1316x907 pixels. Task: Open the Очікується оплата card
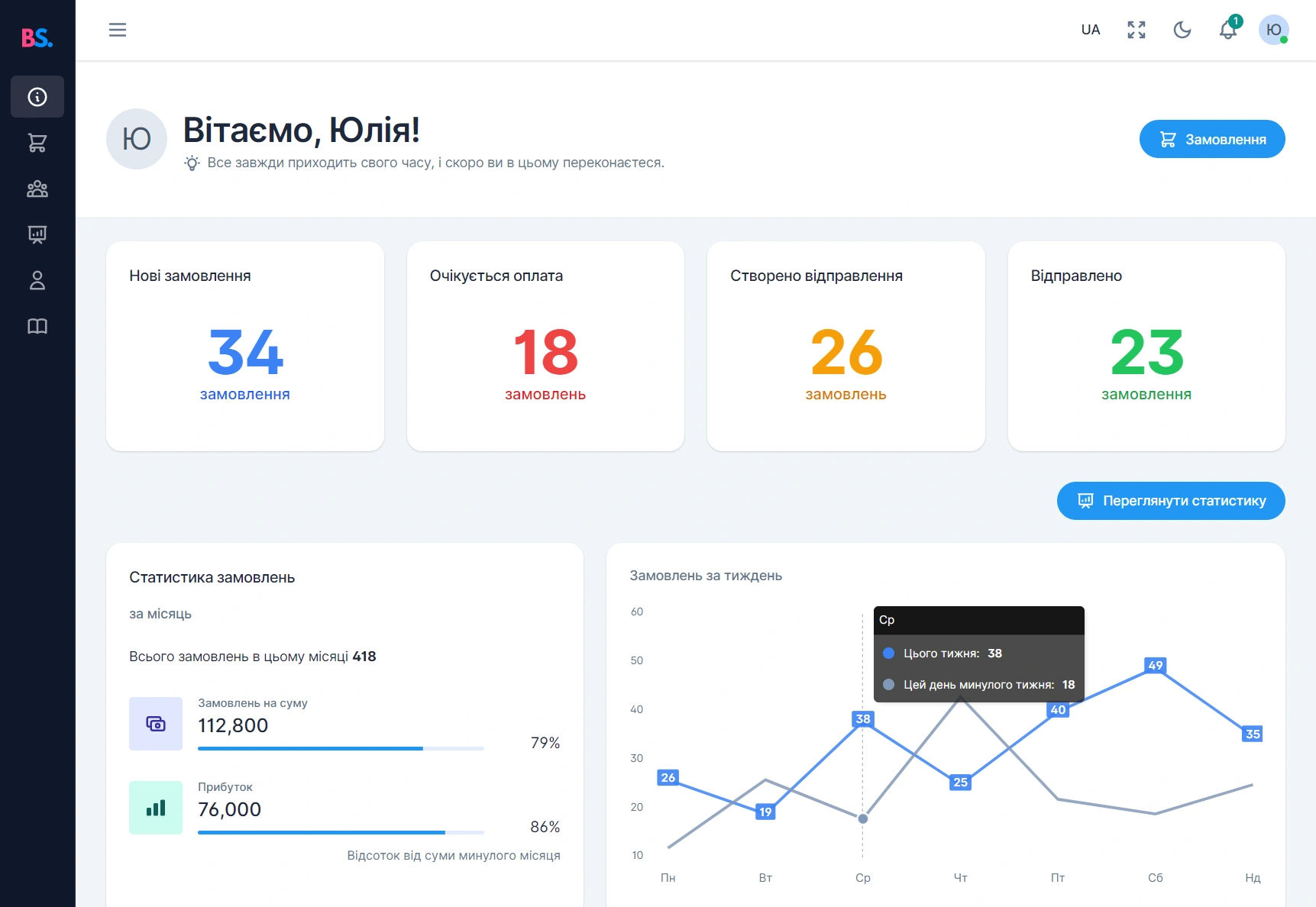coord(545,347)
